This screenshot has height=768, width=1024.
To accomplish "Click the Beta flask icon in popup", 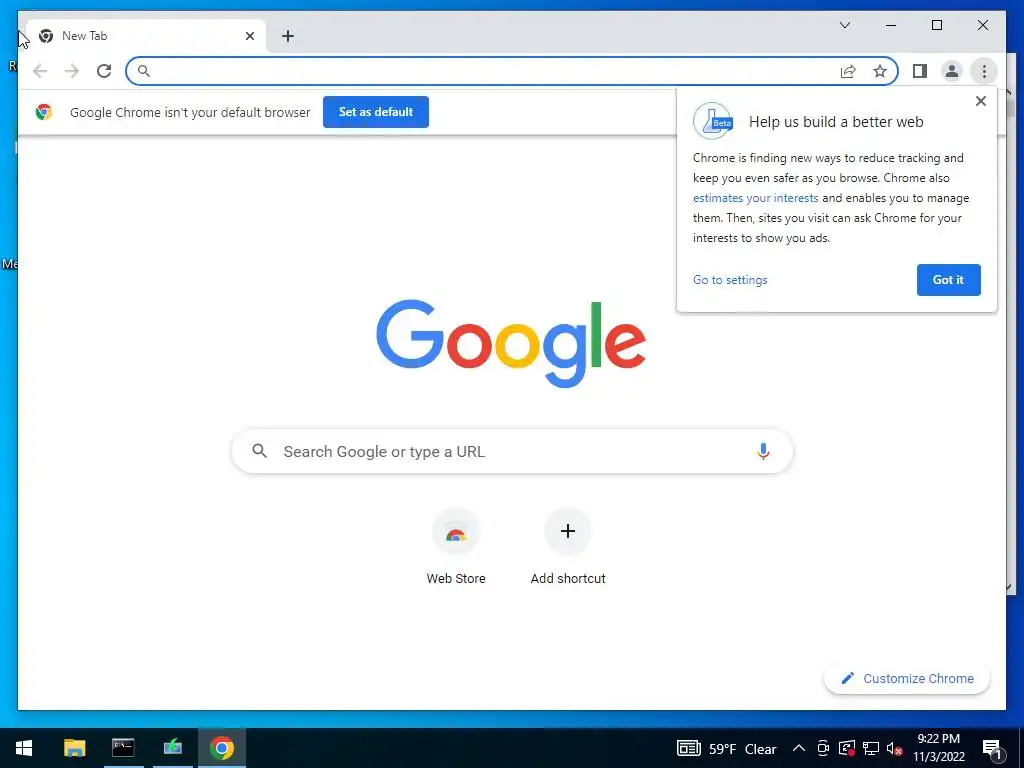I will (713, 121).
